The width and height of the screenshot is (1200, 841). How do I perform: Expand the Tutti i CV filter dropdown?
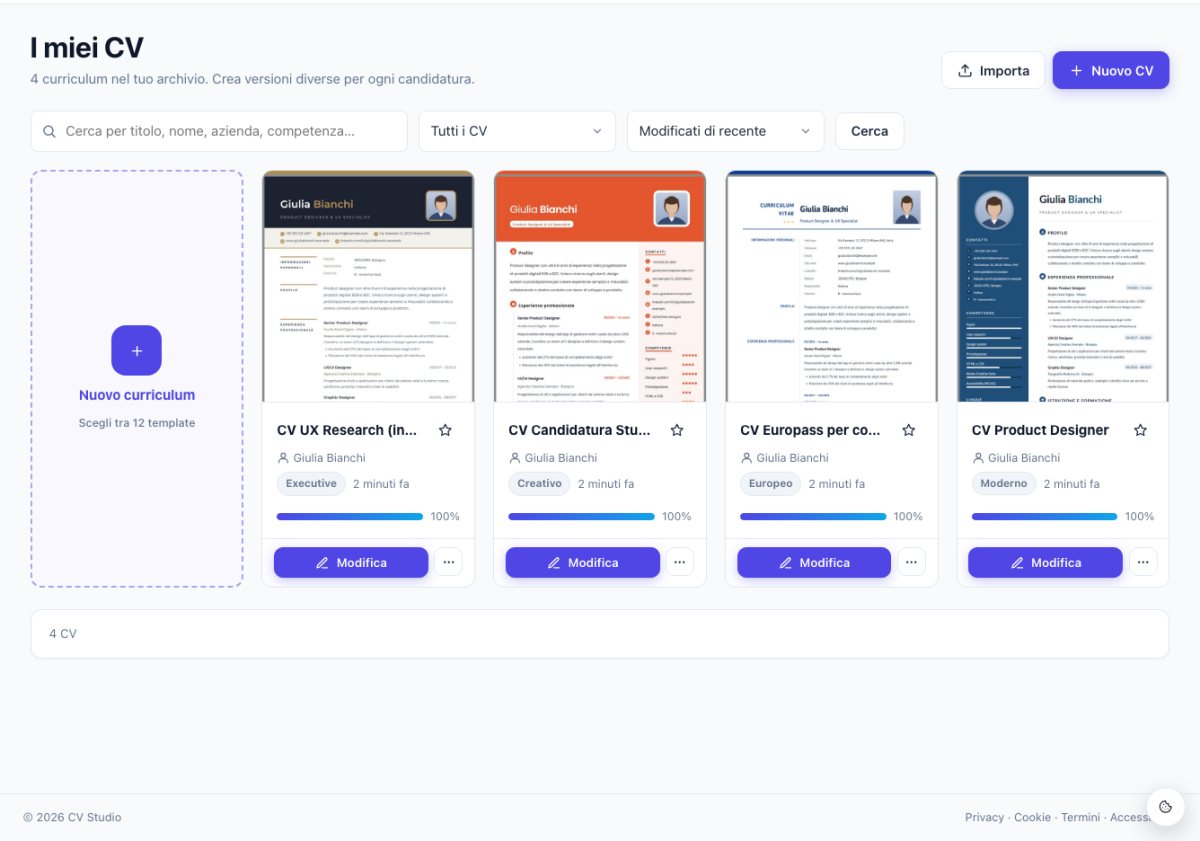517,131
